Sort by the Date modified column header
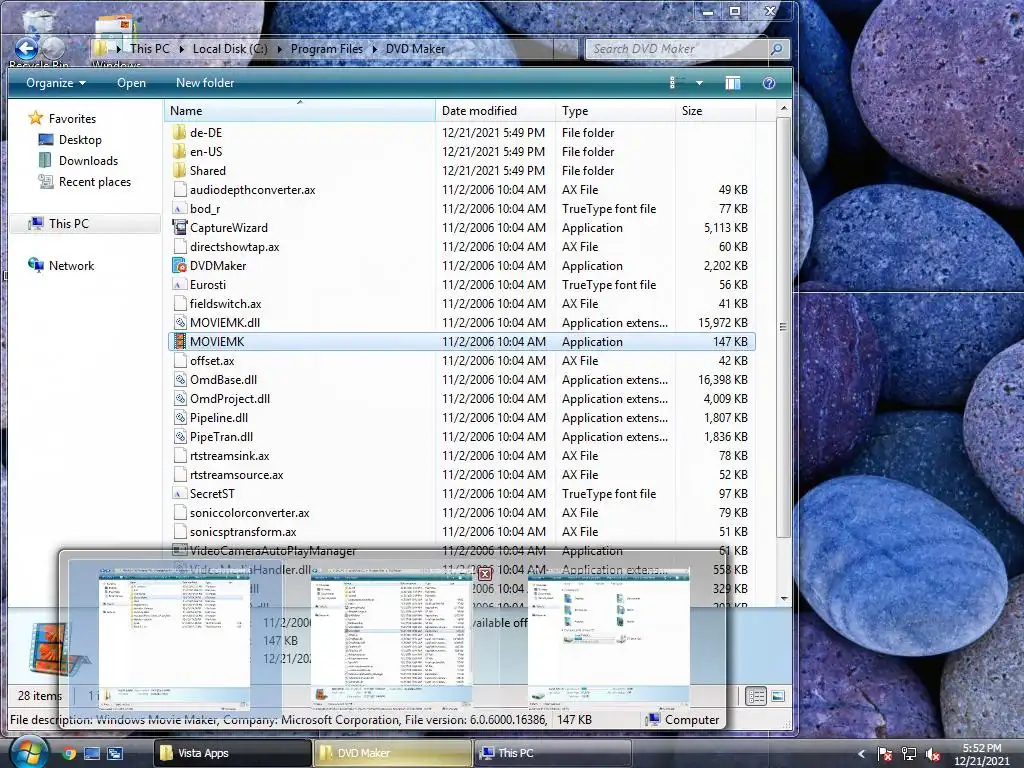The width and height of the screenshot is (1024, 768). [495, 111]
